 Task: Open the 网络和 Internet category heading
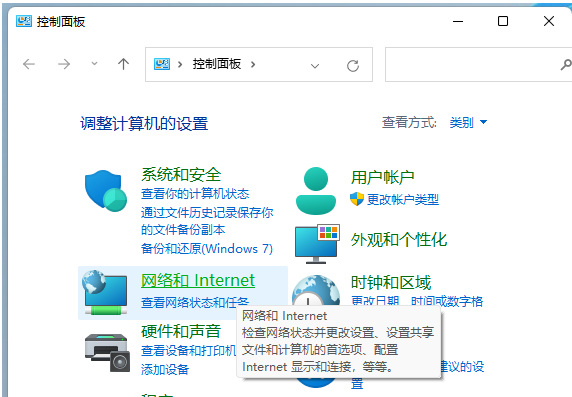198,280
